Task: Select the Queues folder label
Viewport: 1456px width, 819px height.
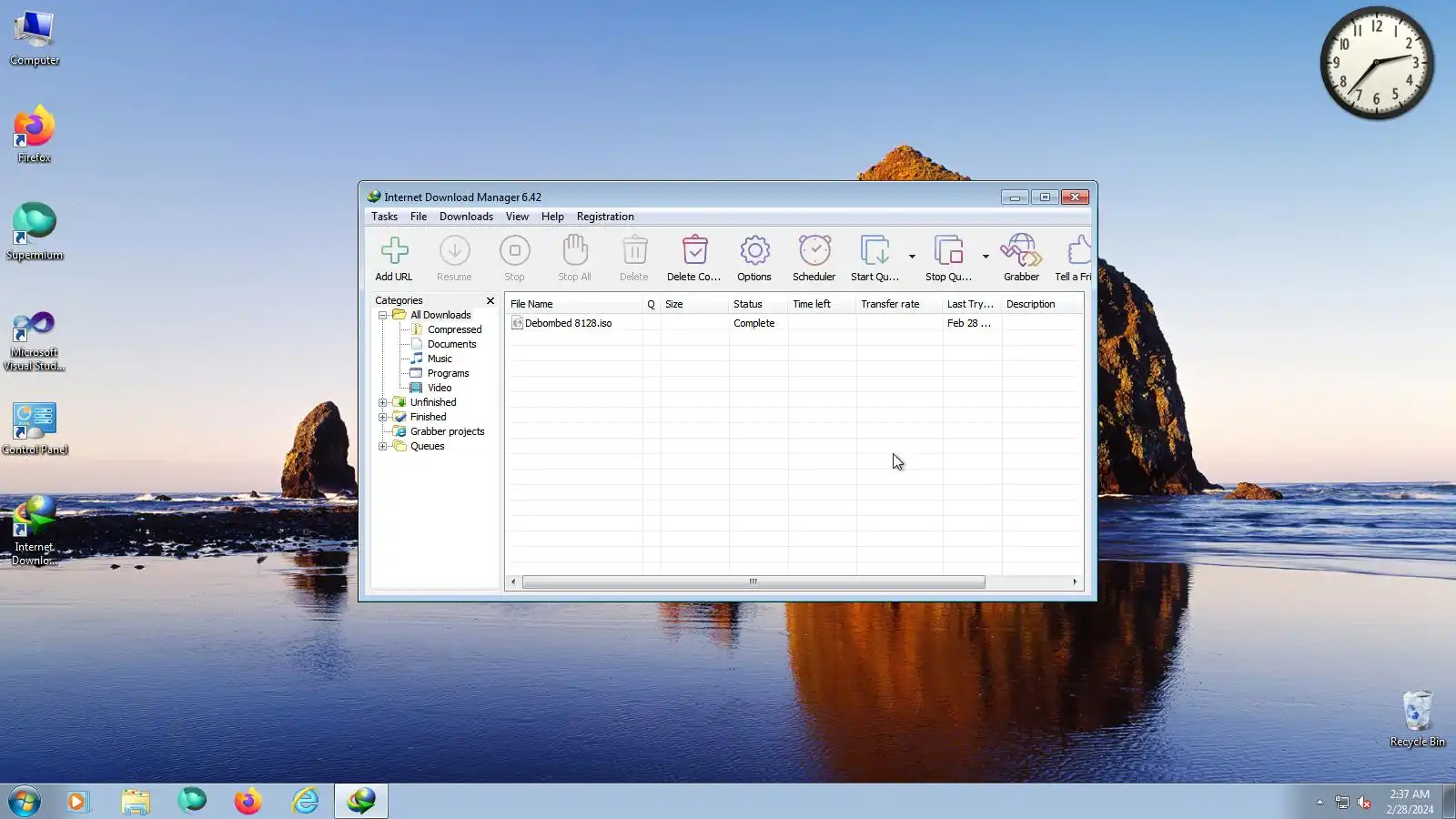Action: pyautogui.click(x=427, y=446)
